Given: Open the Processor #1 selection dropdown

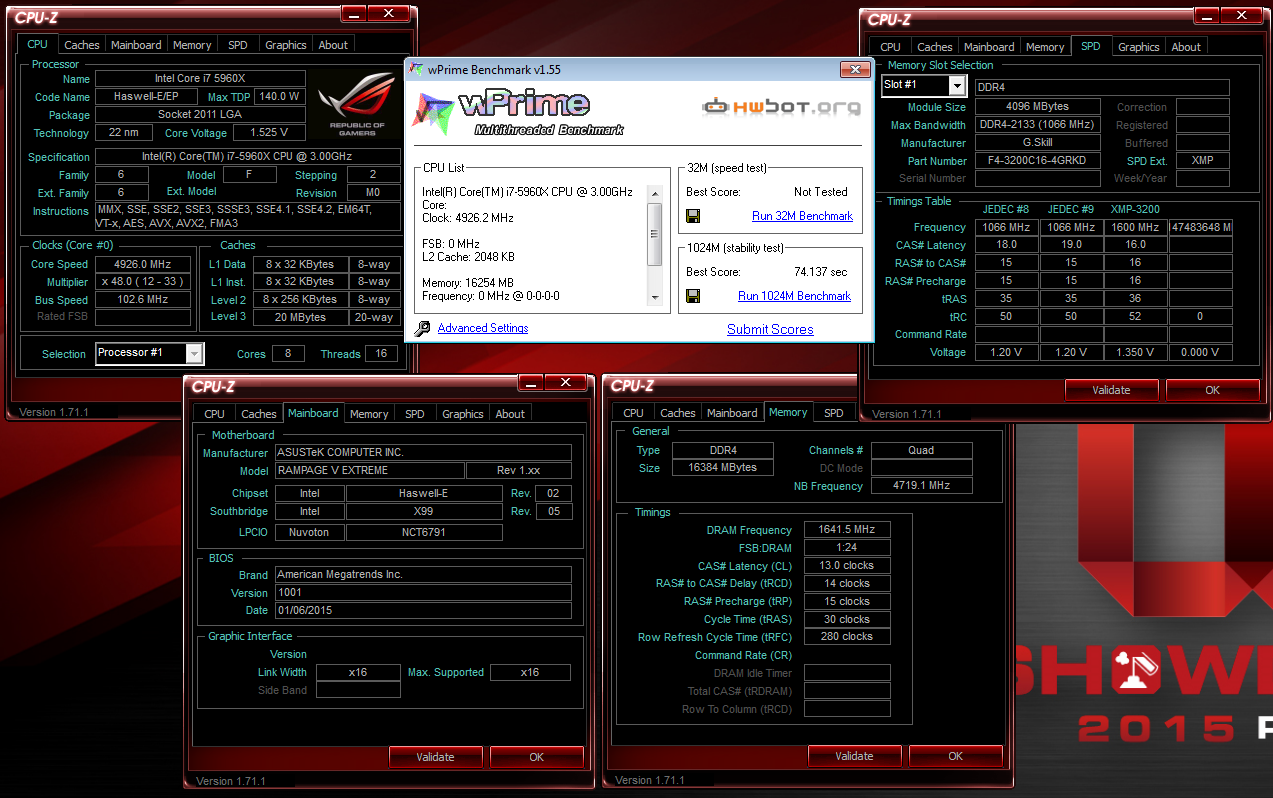Looking at the screenshot, I should point(195,353).
